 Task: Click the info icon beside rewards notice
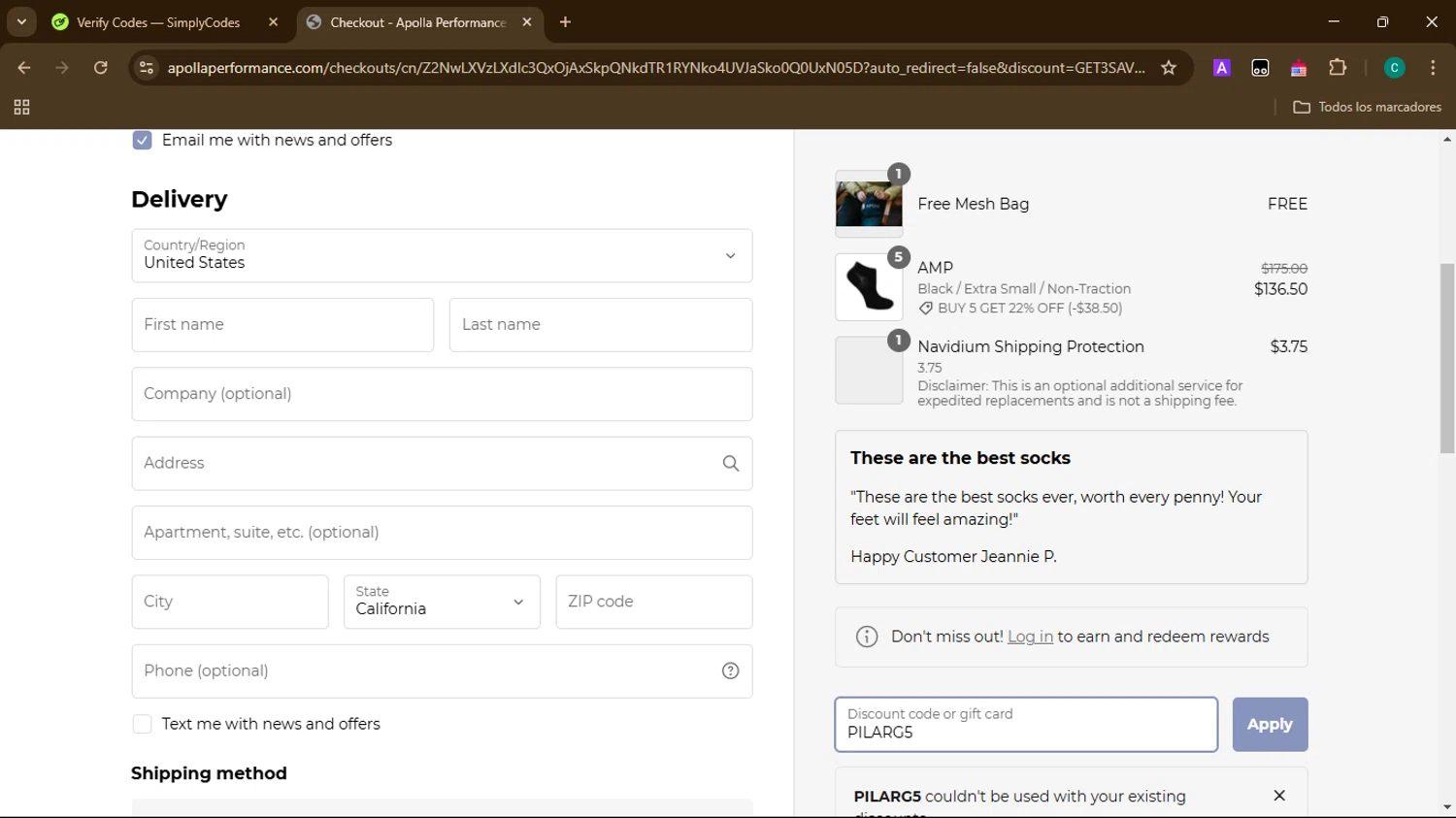[867, 637]
